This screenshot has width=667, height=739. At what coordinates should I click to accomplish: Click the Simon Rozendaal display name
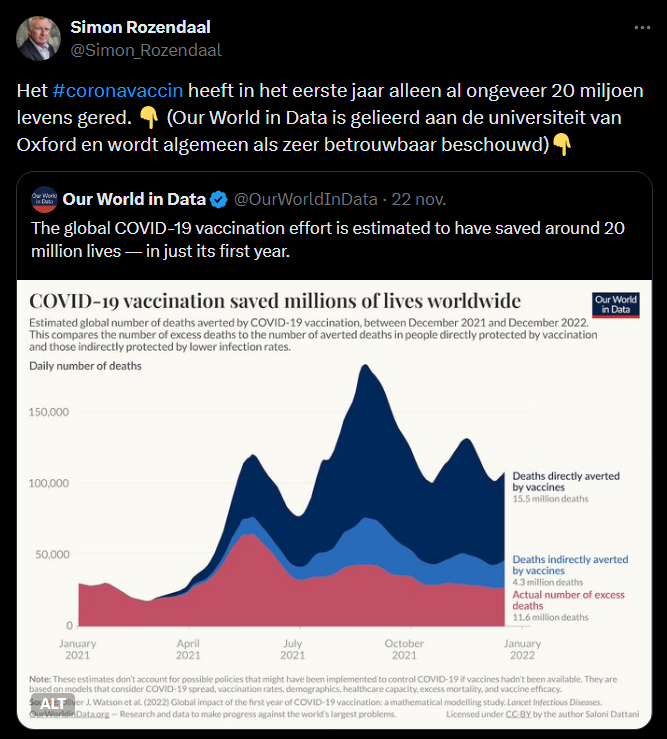(x=140, y=27)
